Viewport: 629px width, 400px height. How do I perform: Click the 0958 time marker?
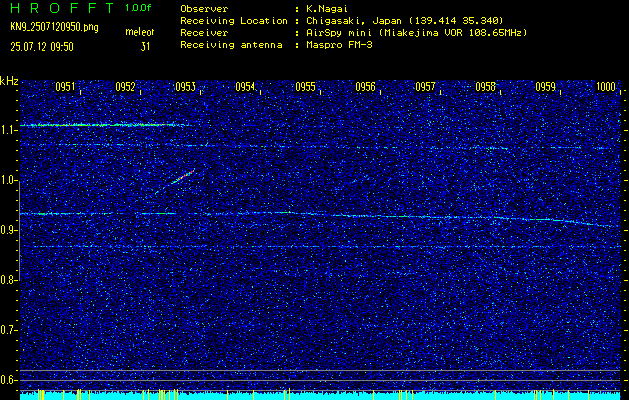[x=485, y=87]
